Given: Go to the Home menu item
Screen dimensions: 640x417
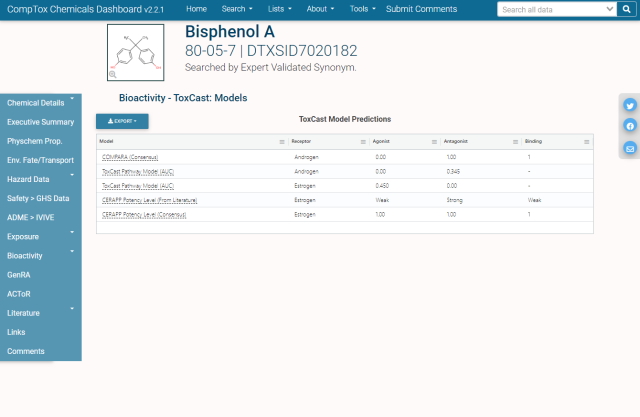Looking at the screenshot, I should (196, 9).
